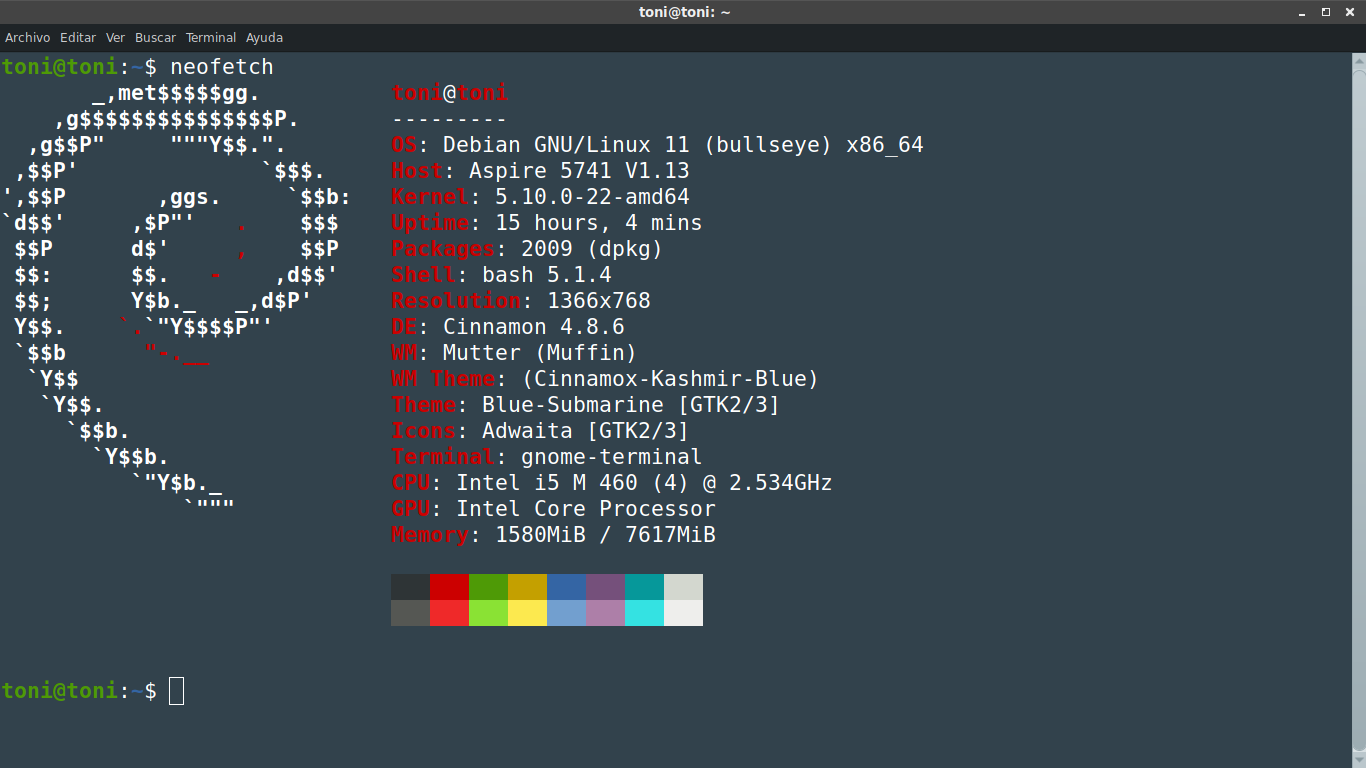Click the purple palette block
This screenshot has height=768, width=1366.
pos(605,587)
